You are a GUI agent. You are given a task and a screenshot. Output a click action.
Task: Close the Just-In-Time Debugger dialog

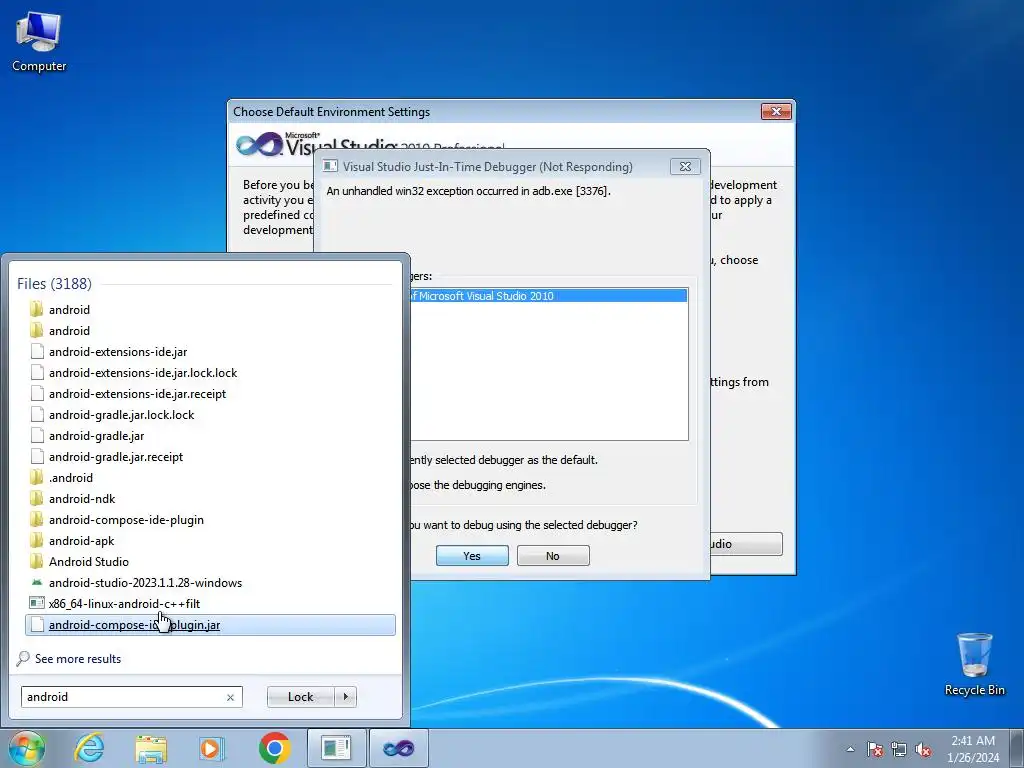click(x=685, y=167)
